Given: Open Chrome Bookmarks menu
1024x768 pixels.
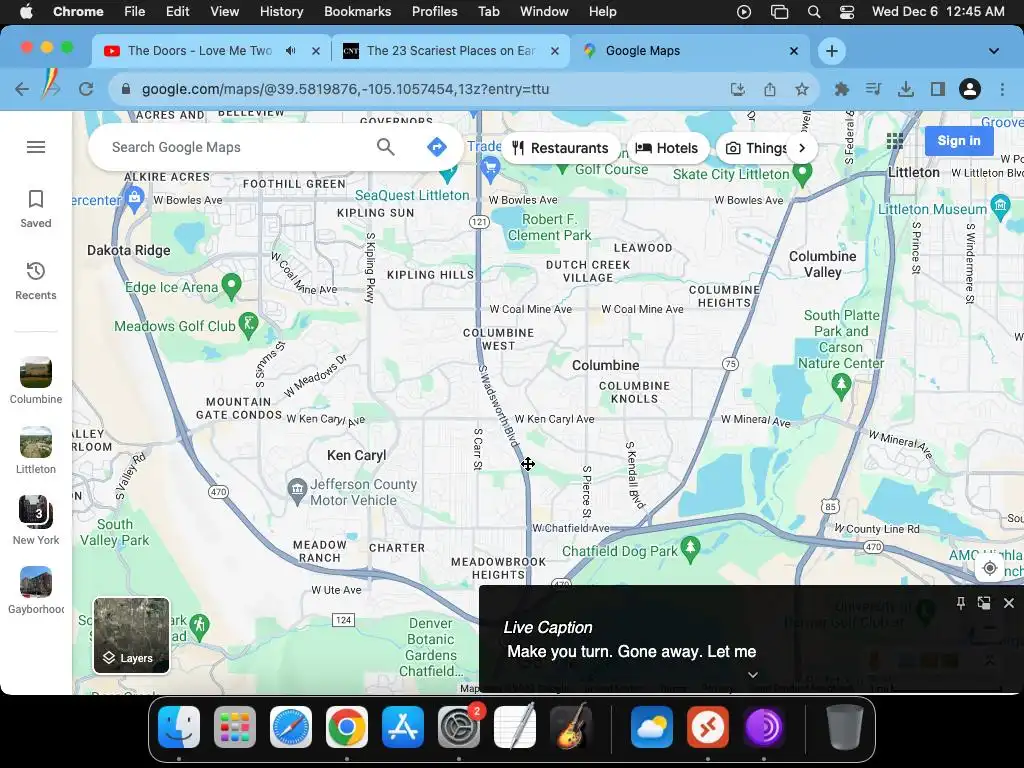Looking at the screenshot, I should [357, 12].
